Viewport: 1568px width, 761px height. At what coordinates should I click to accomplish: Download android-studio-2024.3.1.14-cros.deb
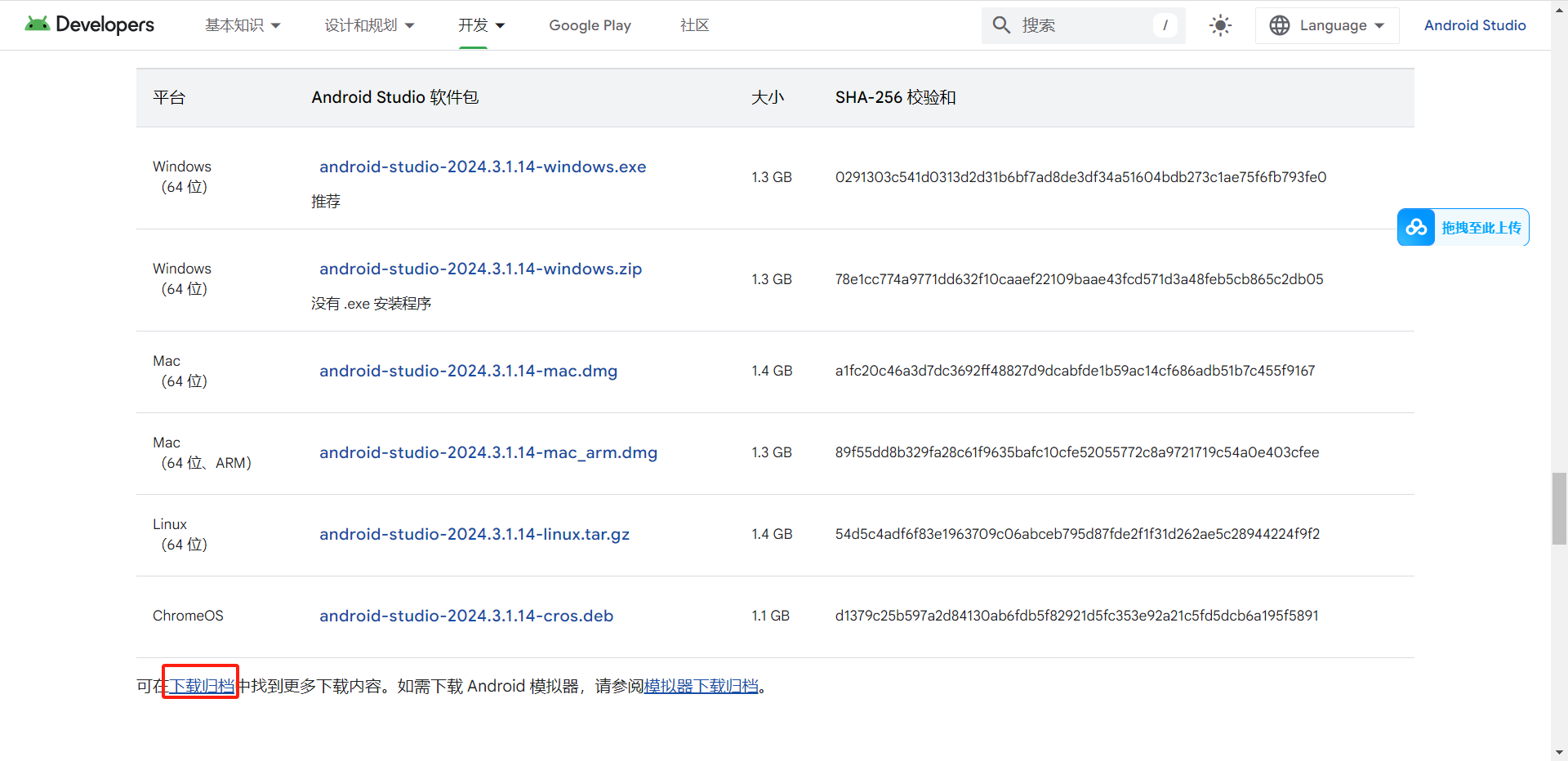[x=466, y=616]
